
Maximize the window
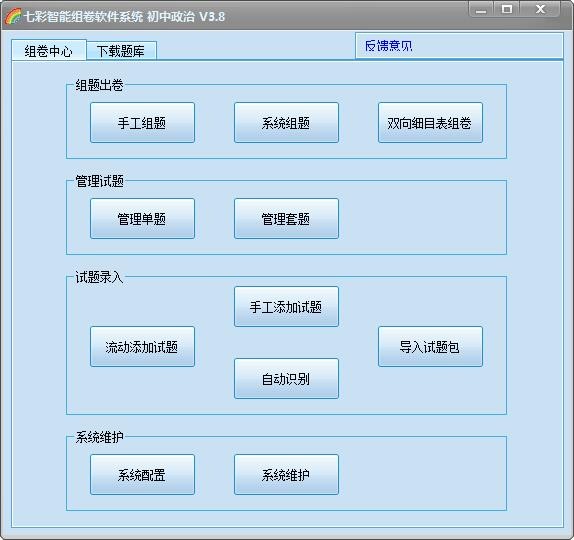(x=507, y=9)
